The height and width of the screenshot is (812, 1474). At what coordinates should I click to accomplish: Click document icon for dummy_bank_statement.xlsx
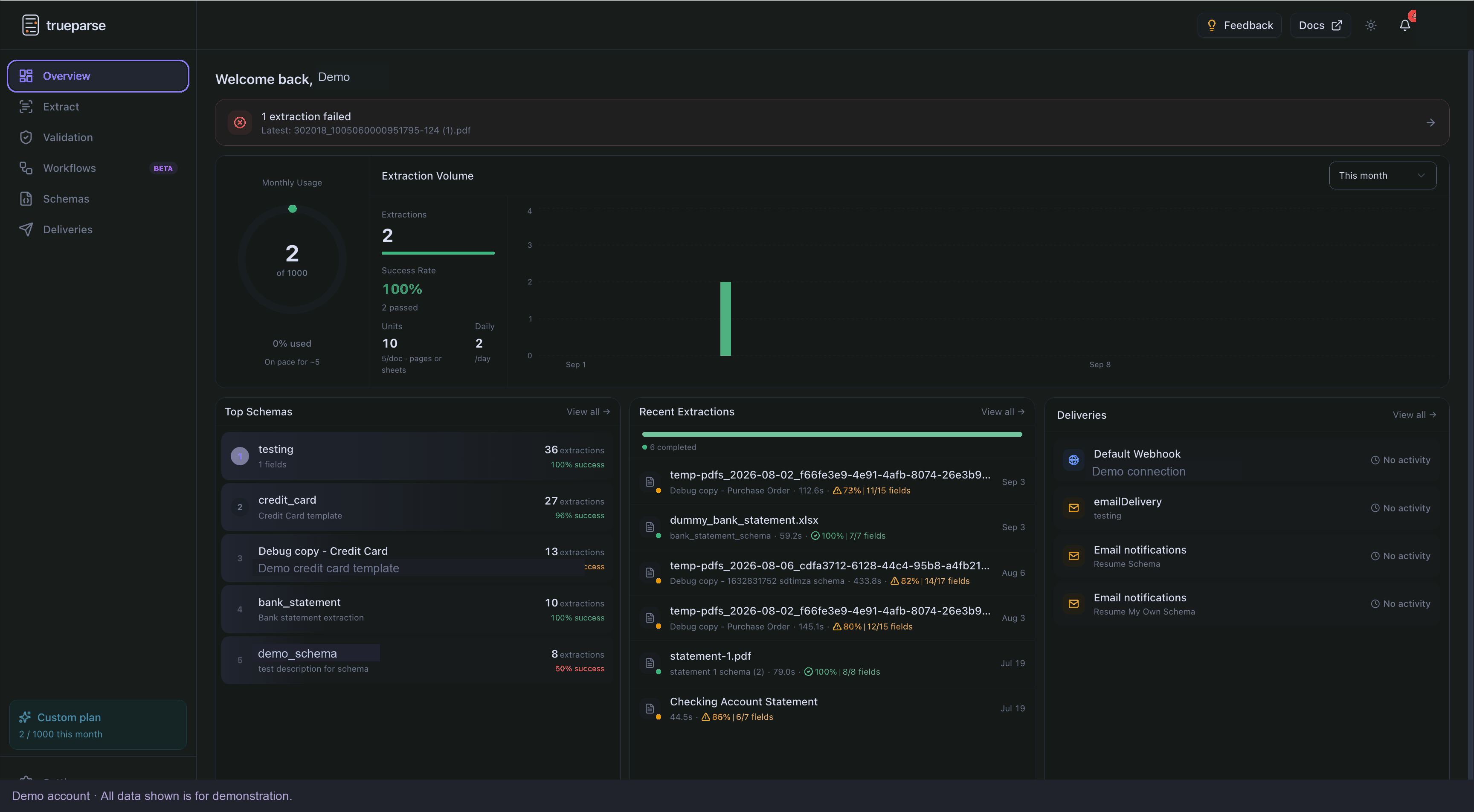point(650,527)
